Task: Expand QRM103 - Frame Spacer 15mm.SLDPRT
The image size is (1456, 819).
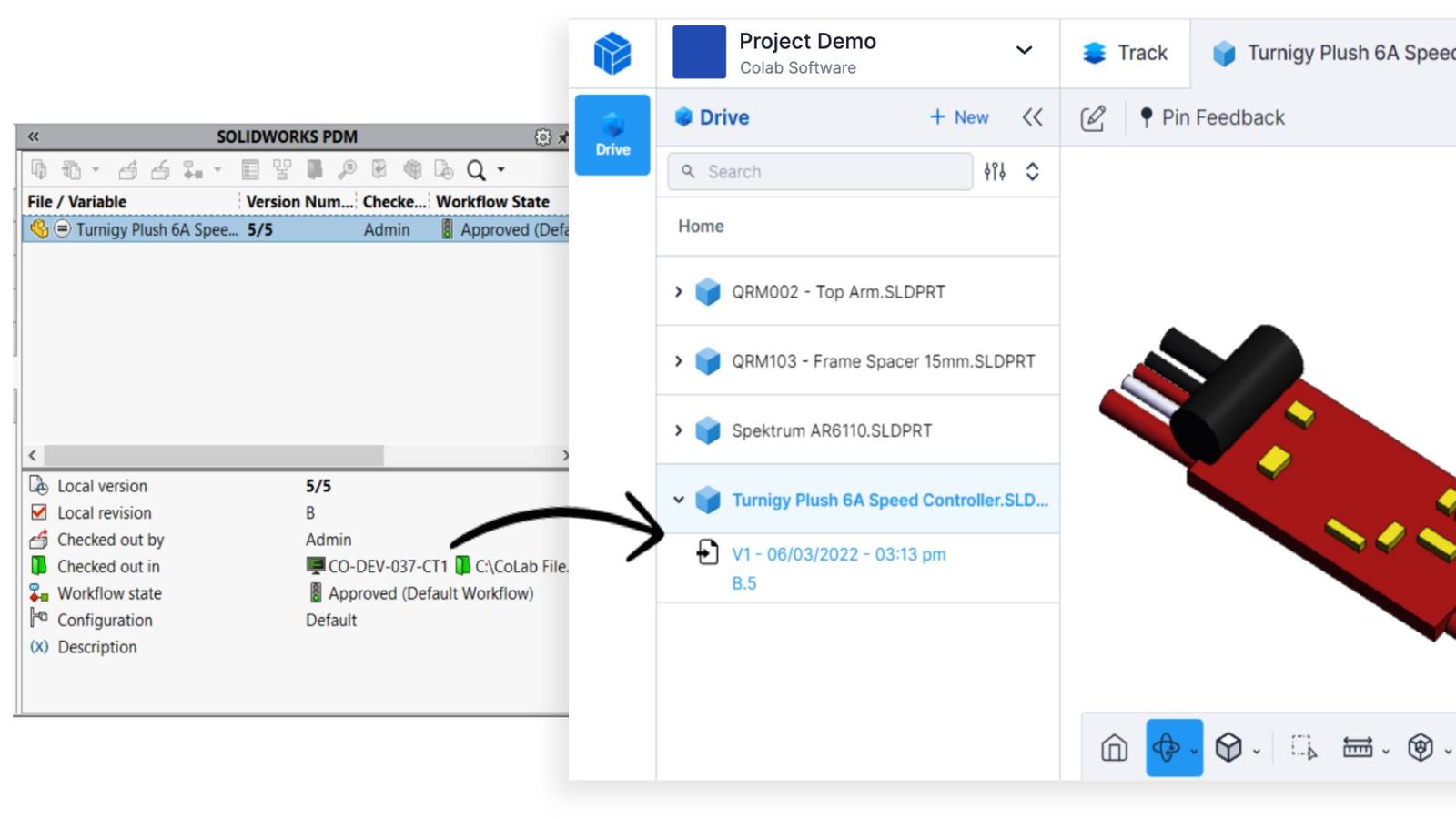Action: pos(678,361)
